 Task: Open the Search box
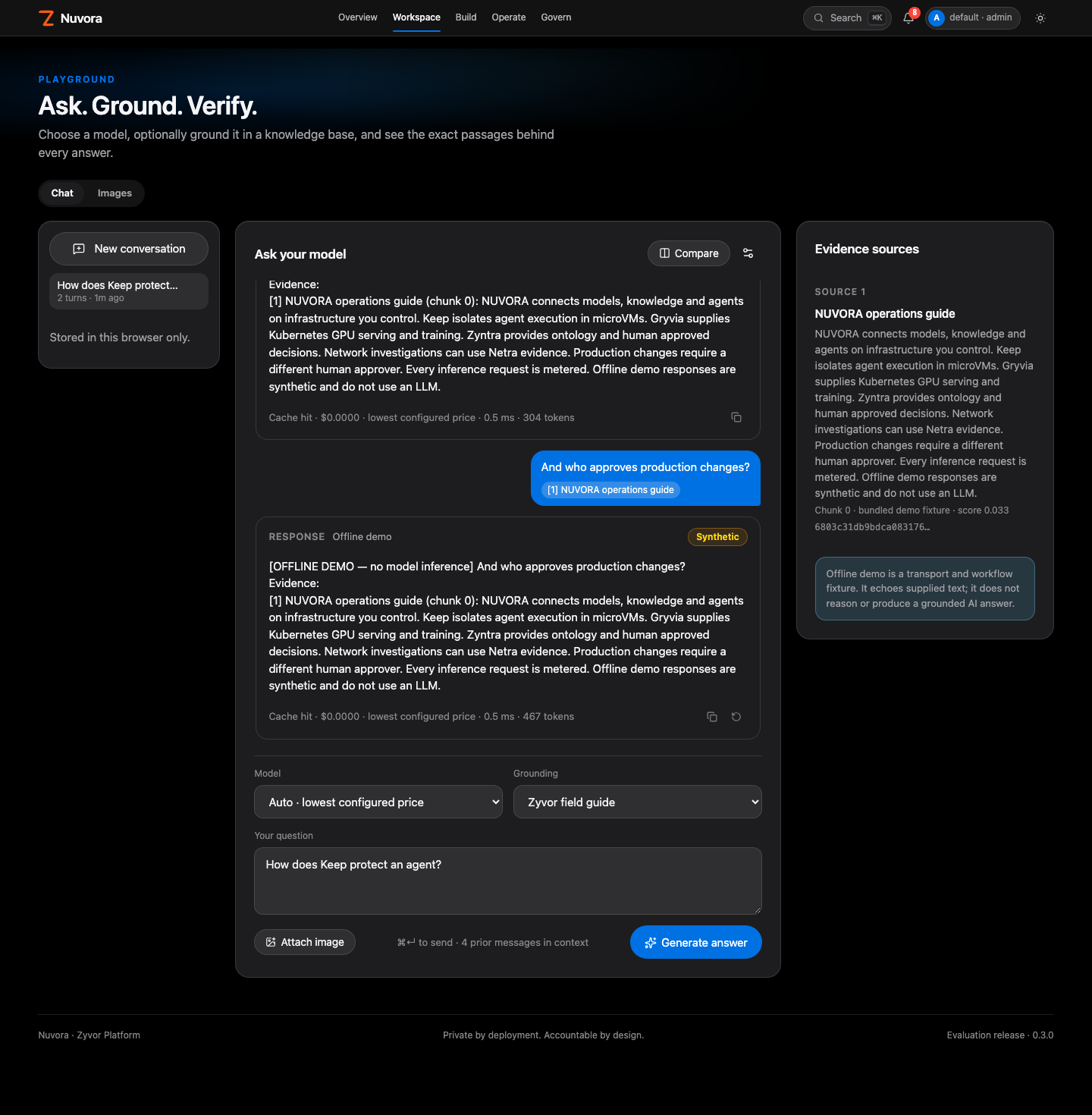(x=847, y=18)
